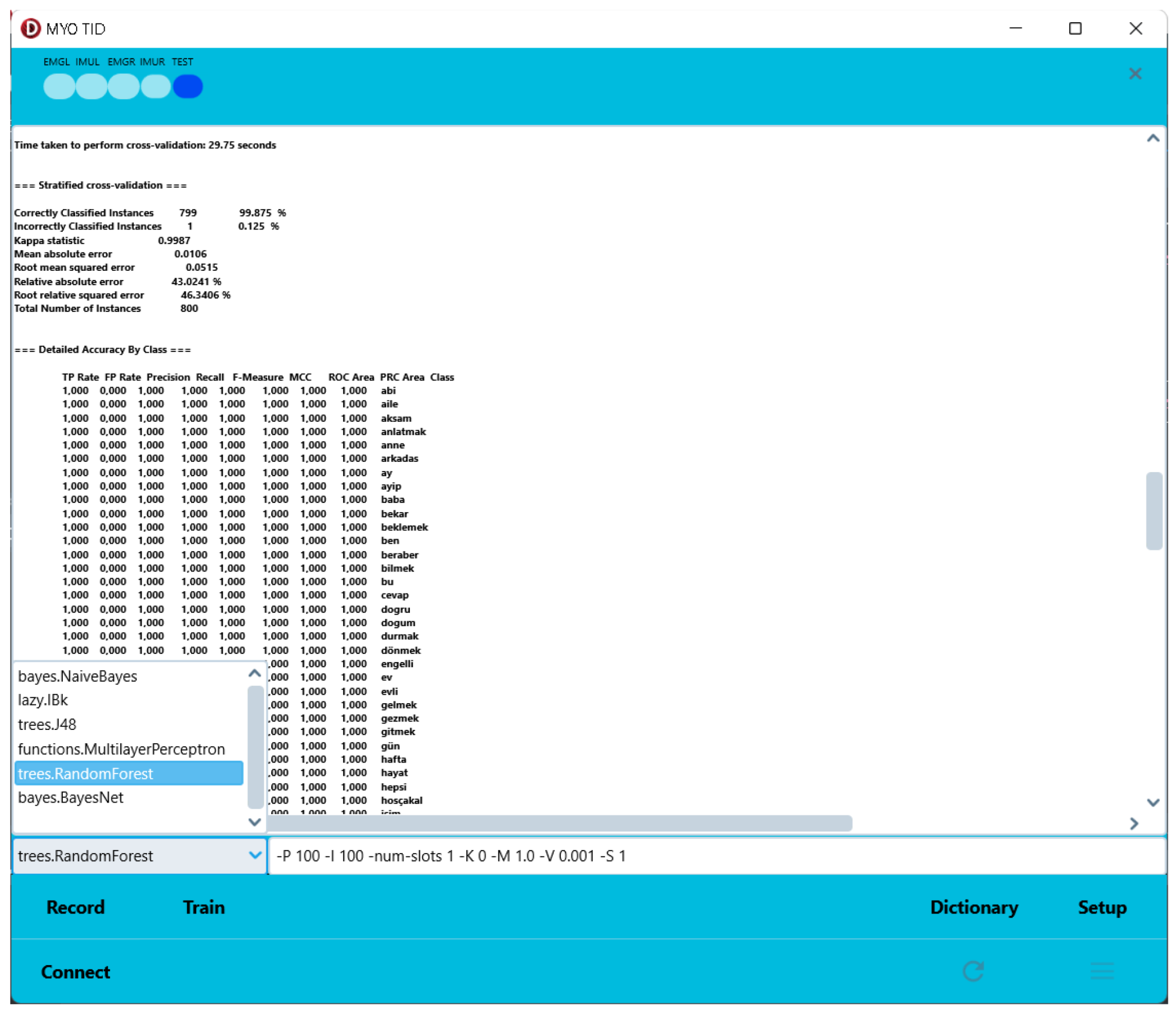
Task: Click the MYO TID app logo icon
Action: point(31,28)
